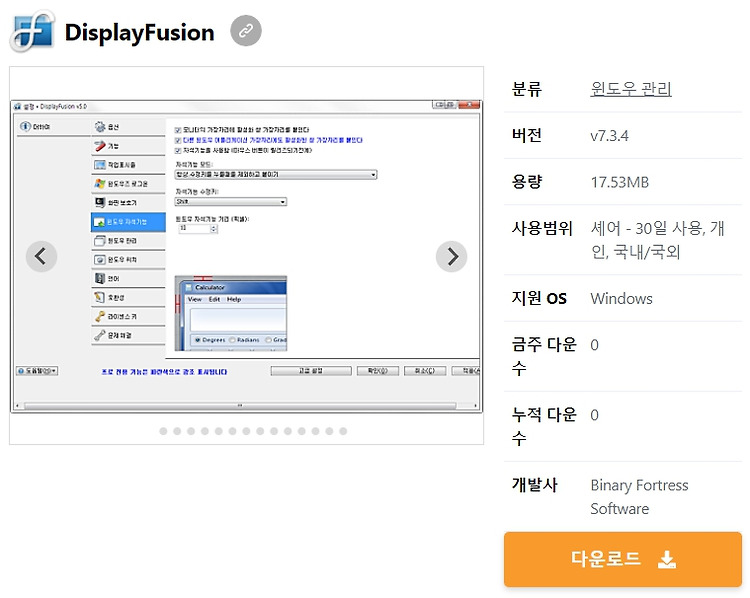Click the 금주 다운수 weekly downloads label
This screenshot has width=750, height=598.
(x=544, y=356)
